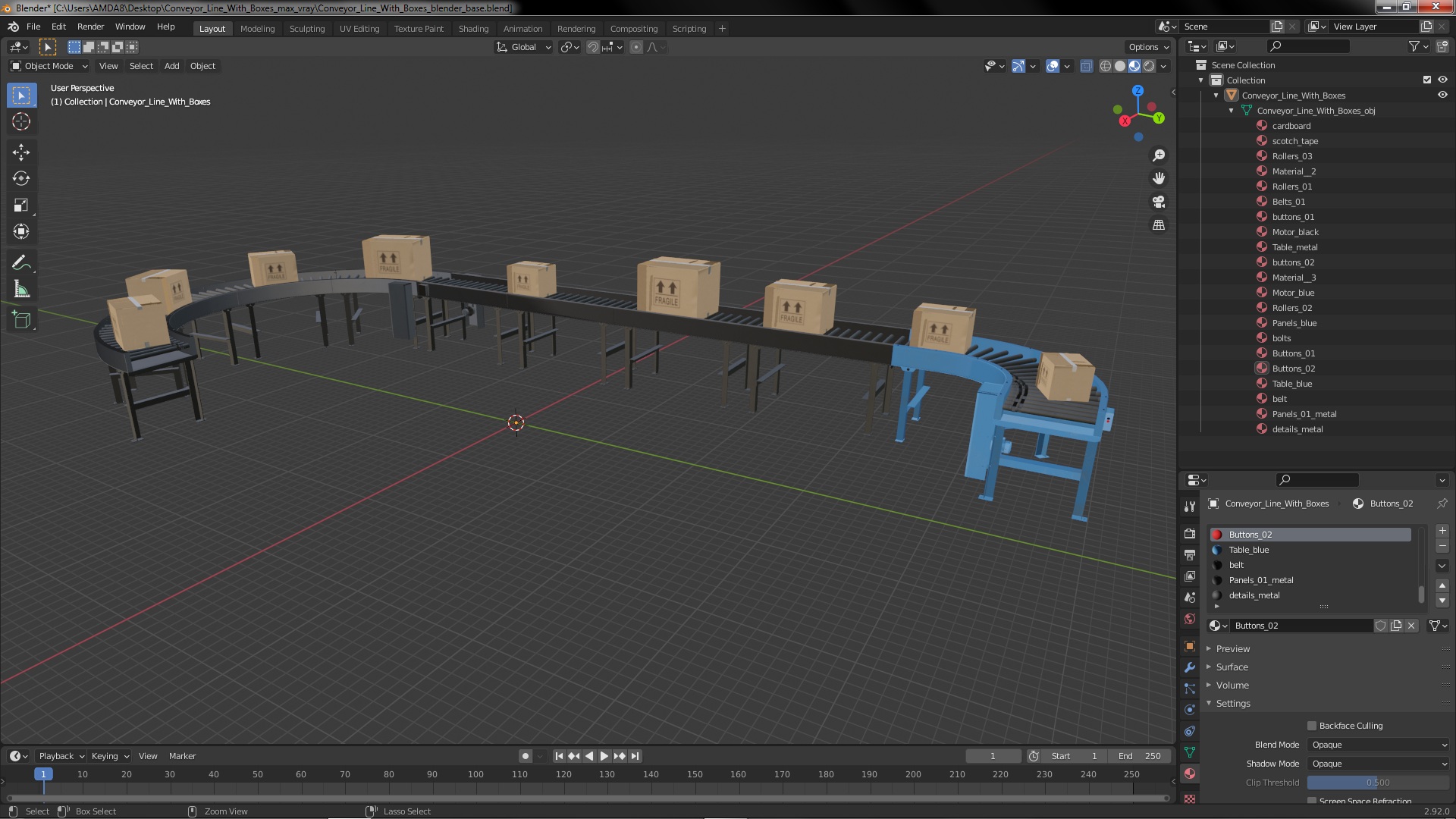The height and width of the screenshot is (819, 1456).
Task: Select the Cursor tool in the toolbar
Action: point(21,121)
